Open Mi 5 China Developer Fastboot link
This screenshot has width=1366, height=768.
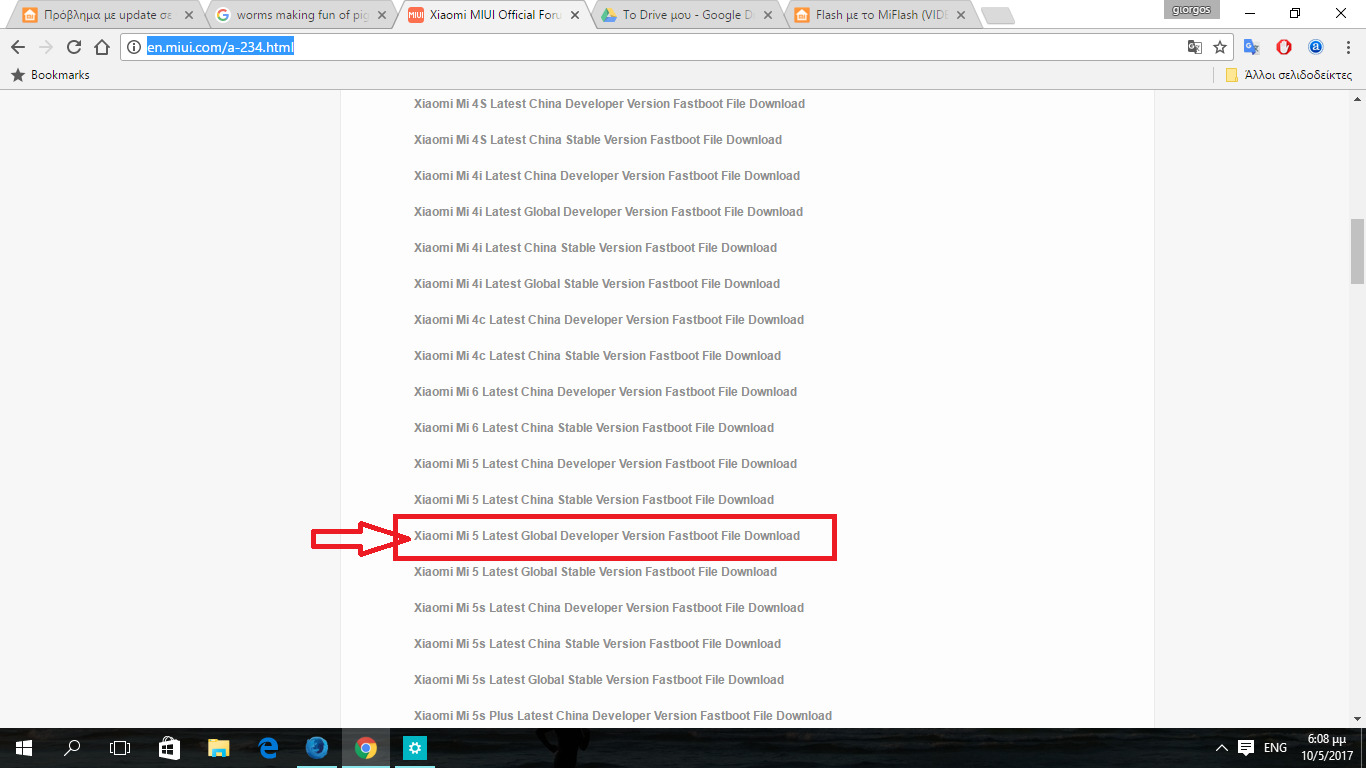click(x=605, y=464)
